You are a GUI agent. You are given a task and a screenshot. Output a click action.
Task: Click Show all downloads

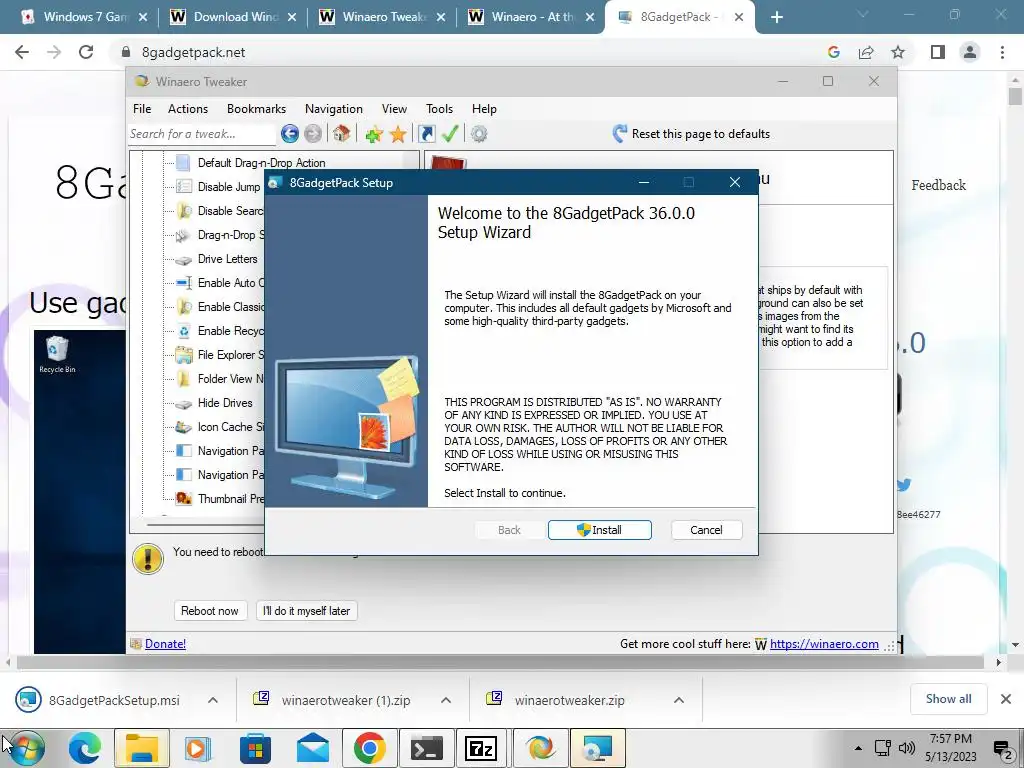(x=948, y=699)
